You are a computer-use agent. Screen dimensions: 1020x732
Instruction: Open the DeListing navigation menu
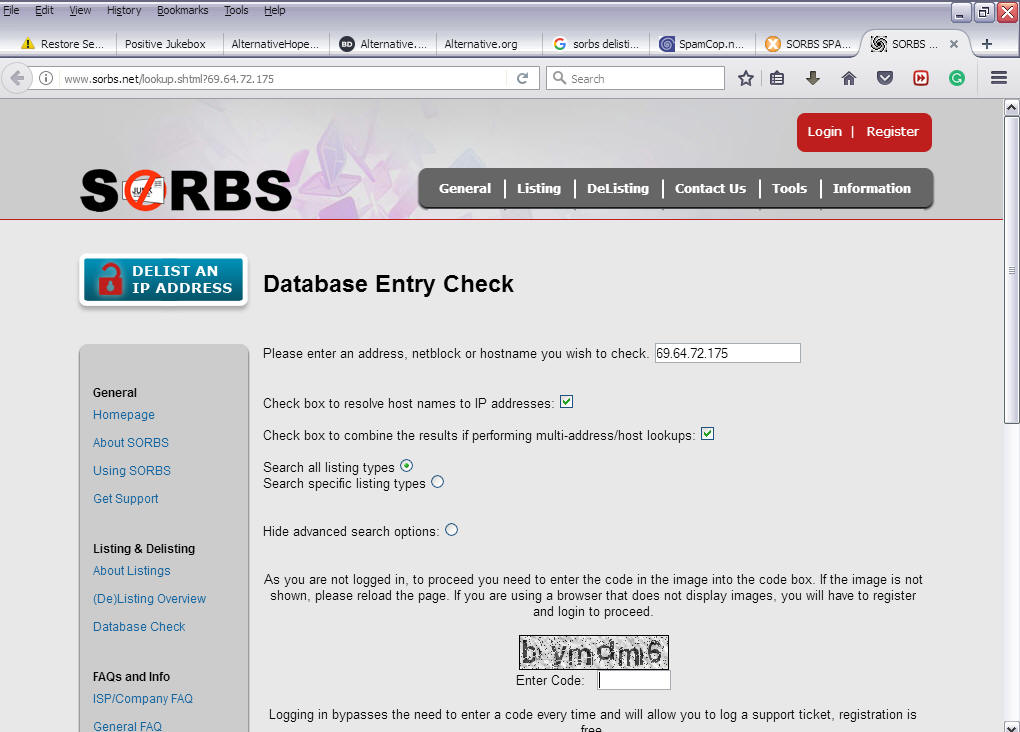[618, 188]
